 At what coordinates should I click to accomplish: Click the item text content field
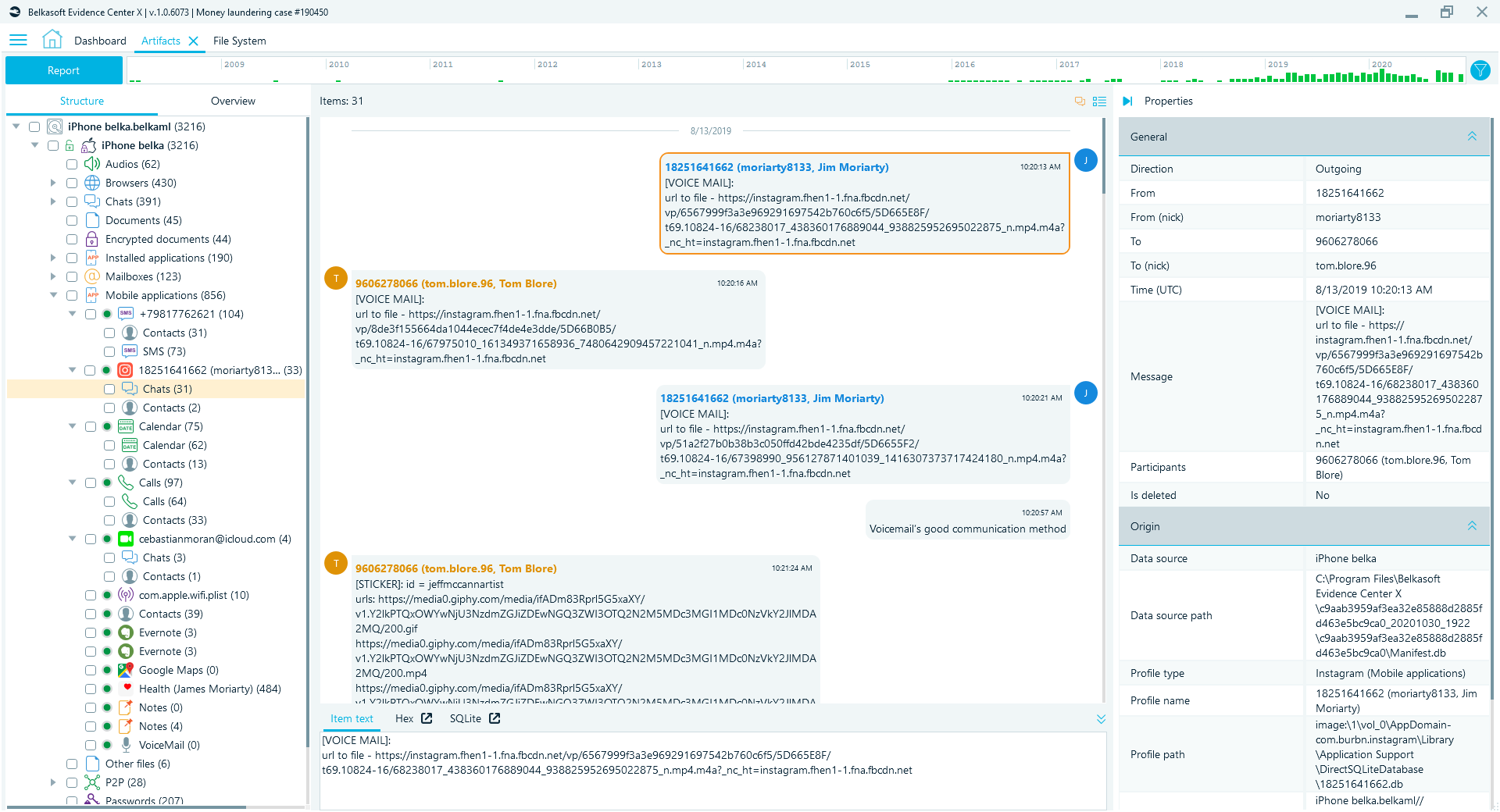(713, 771)
